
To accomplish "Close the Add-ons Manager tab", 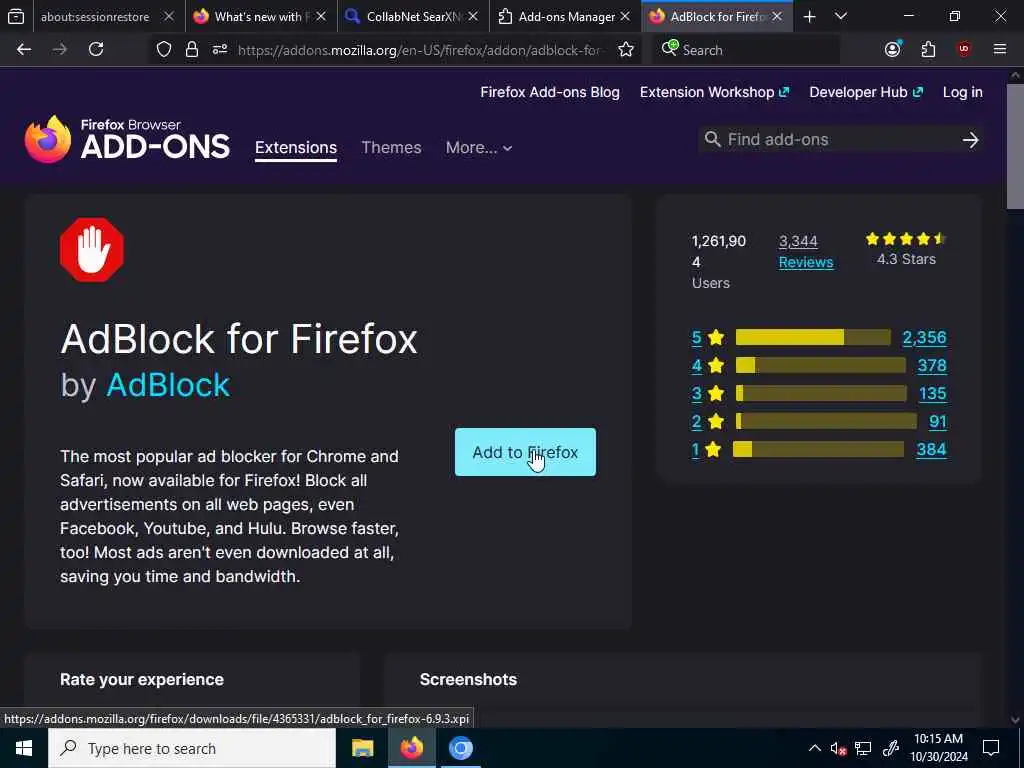I will coord(625,16).
